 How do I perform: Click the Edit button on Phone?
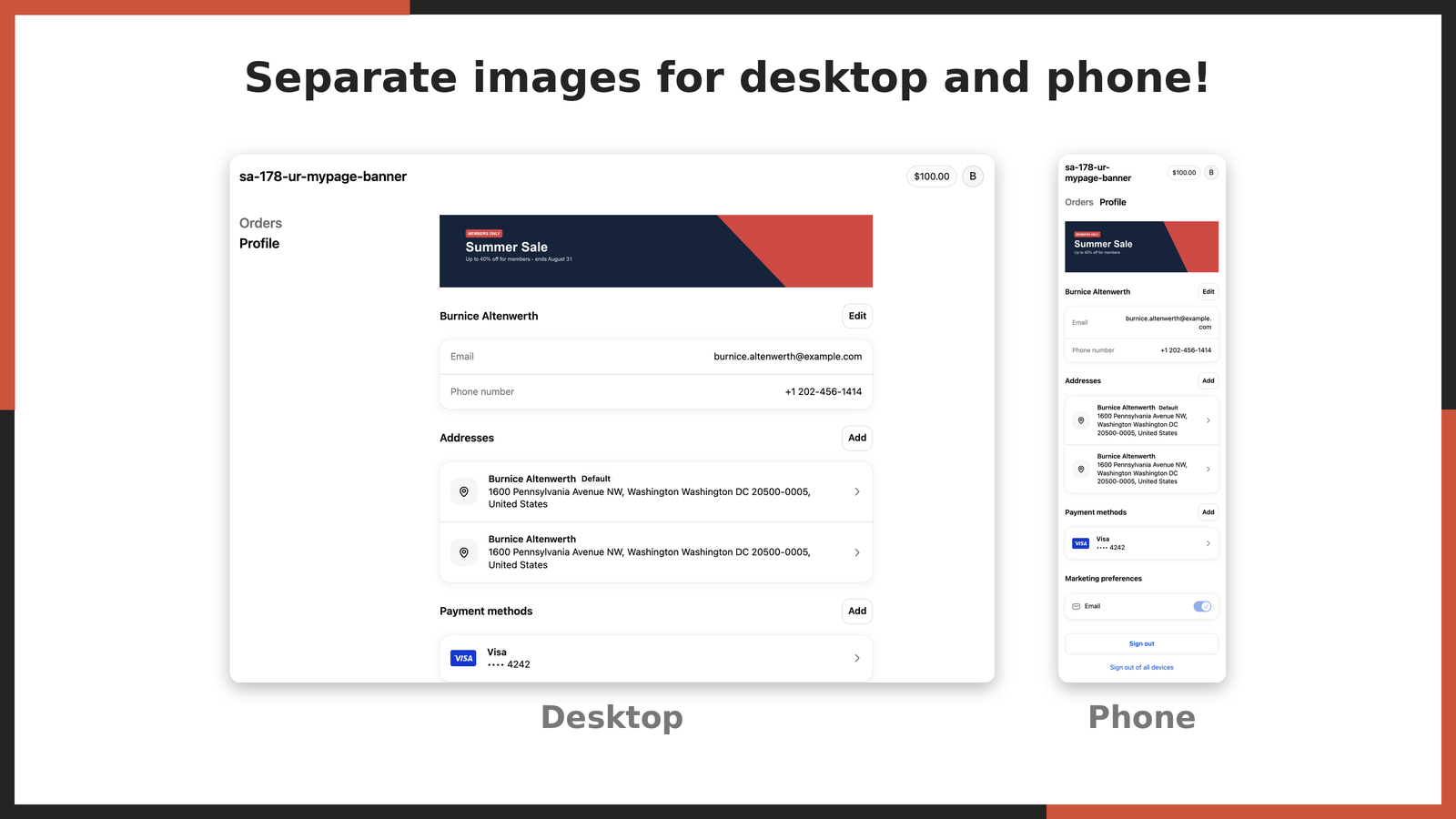[x=1208, y=291]
